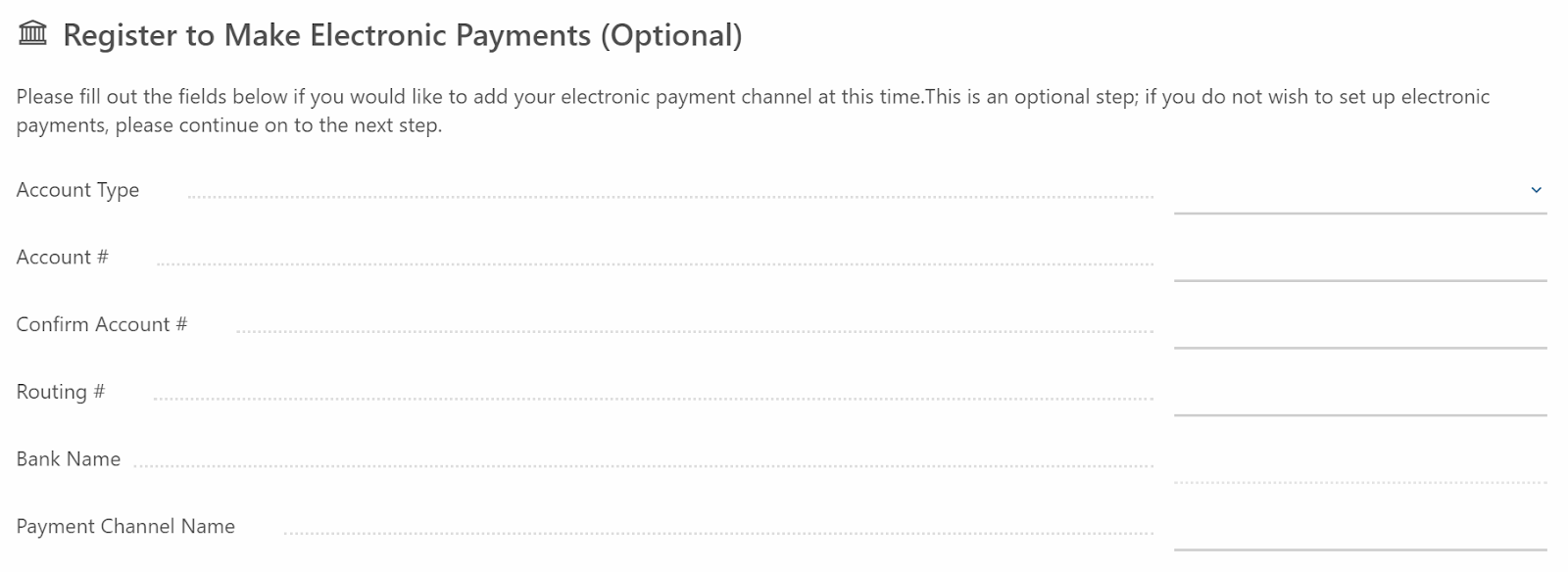This screenshot has height=572, width=1568.
Task: Open the Account Type dropdown chevron
Action: (x=1536, y=190)
